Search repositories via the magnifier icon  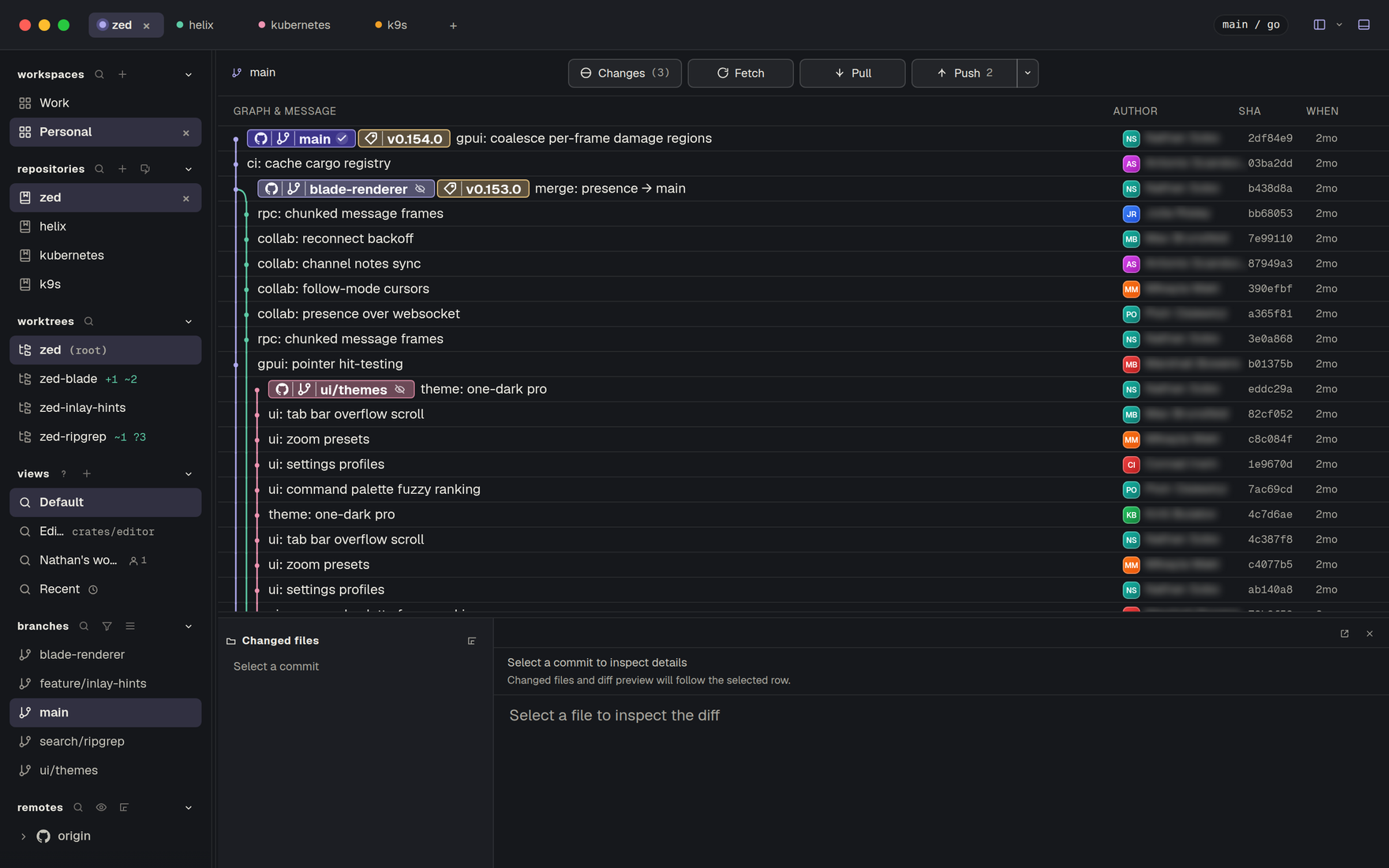99,169
